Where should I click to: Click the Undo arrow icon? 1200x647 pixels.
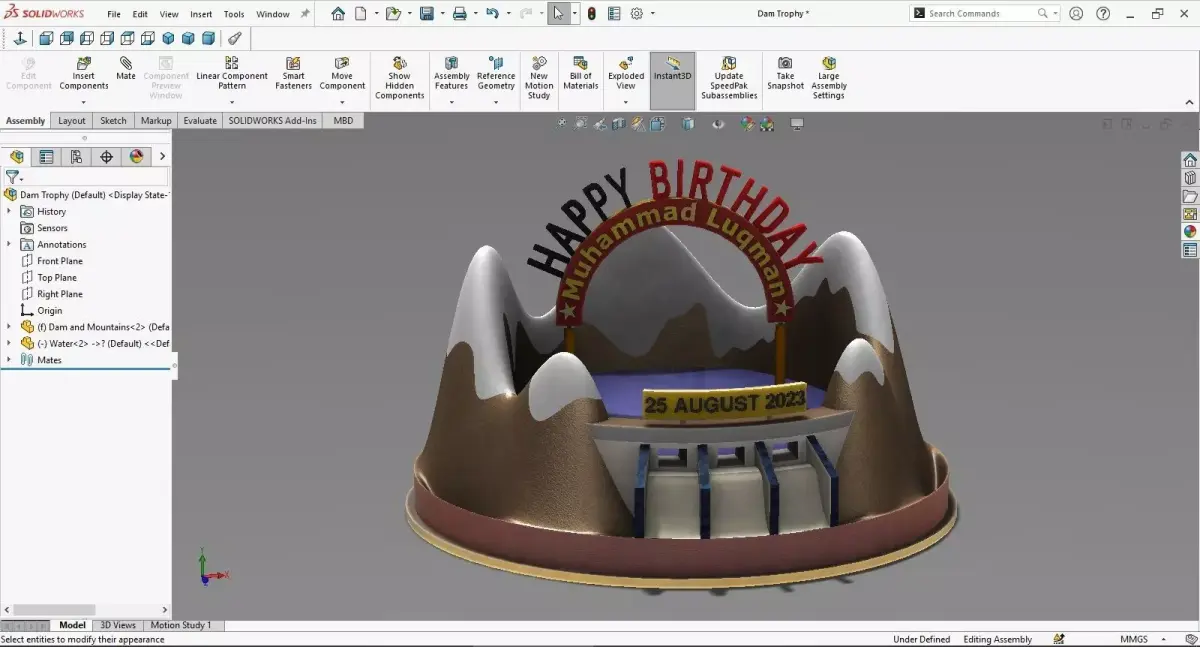click(492, 14)
